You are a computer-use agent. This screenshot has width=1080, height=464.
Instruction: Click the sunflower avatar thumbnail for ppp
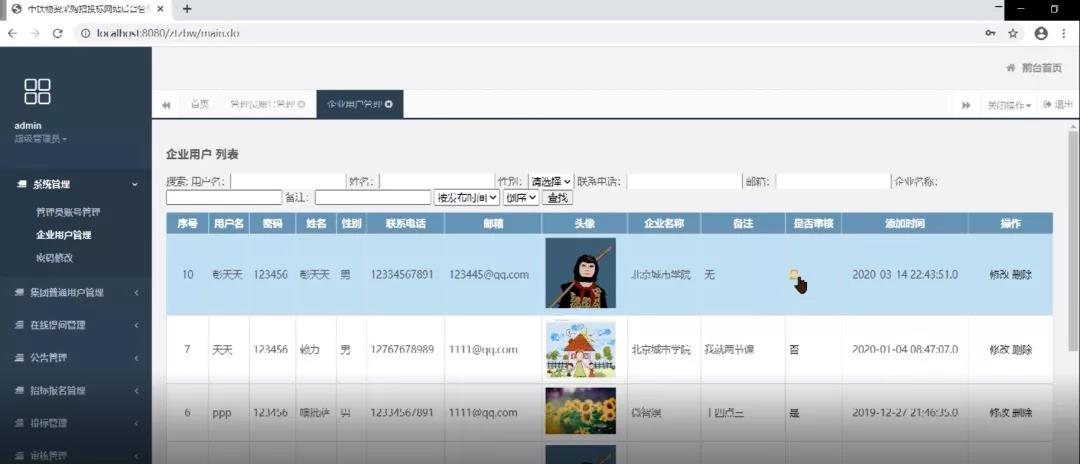580,411
